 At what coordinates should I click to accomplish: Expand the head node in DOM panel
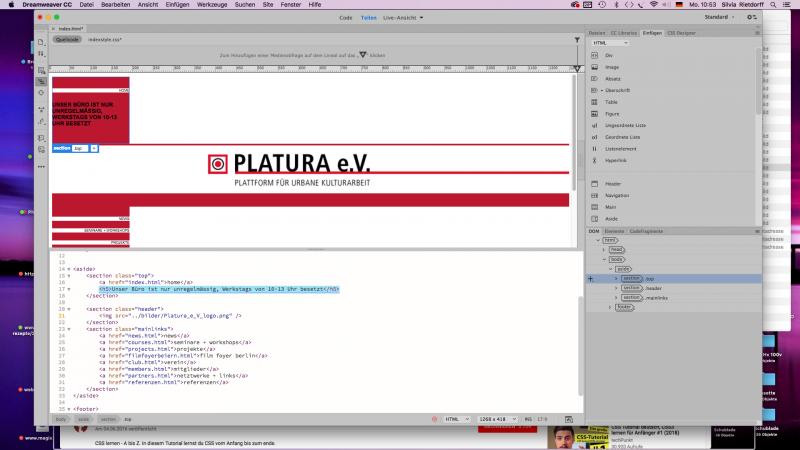click(606, 249)
